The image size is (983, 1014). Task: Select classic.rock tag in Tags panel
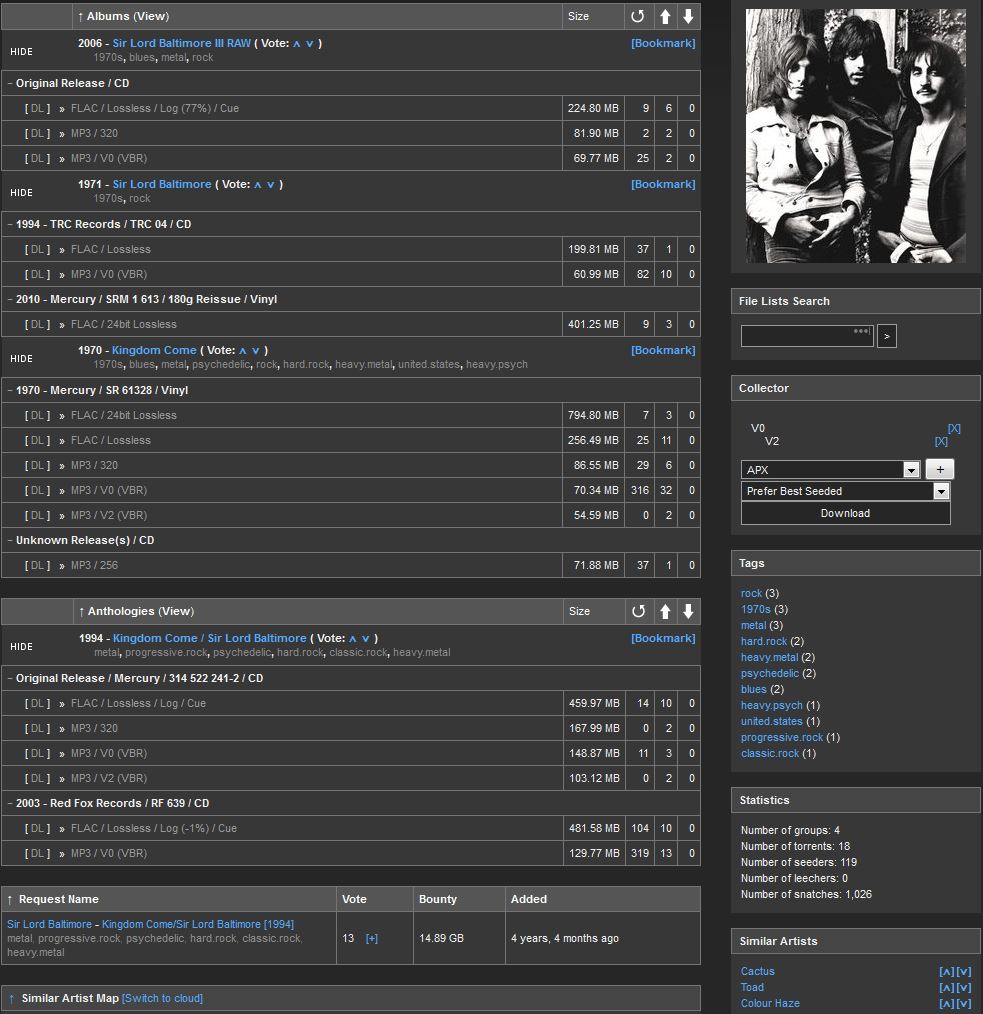[x=770, y=753]
